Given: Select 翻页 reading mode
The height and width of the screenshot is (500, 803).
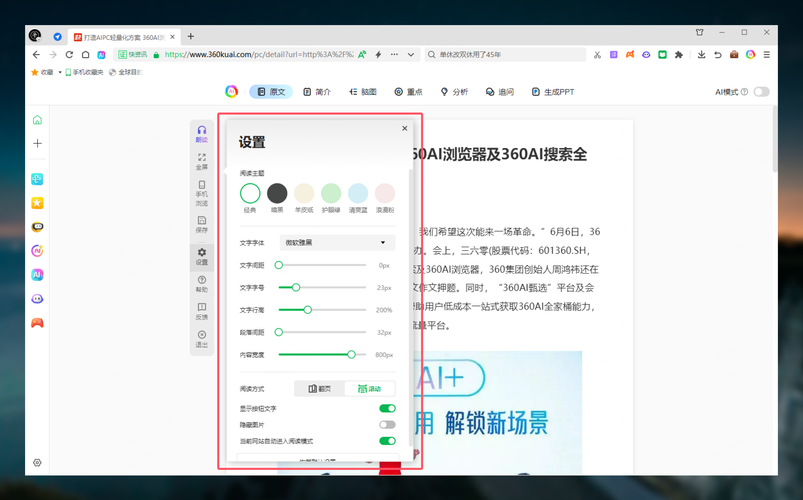Looking at the screenshot, I should [320, 389].
